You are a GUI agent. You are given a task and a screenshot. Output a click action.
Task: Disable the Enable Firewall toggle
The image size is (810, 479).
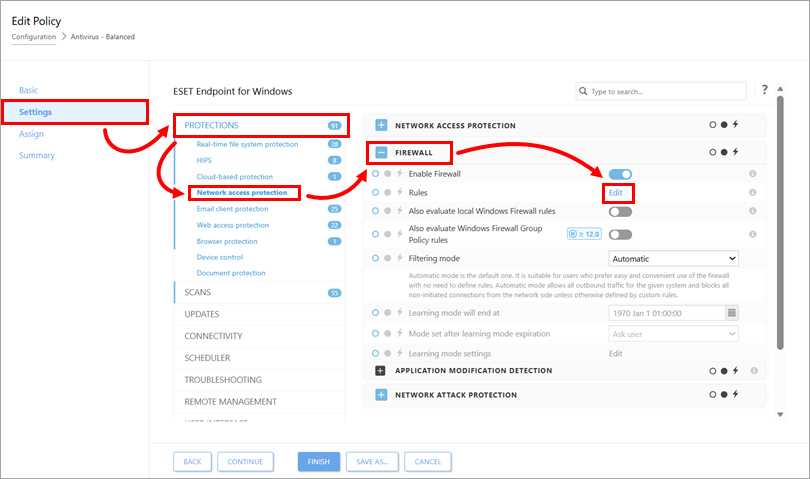pyautogui.click(x=620, y=174)
